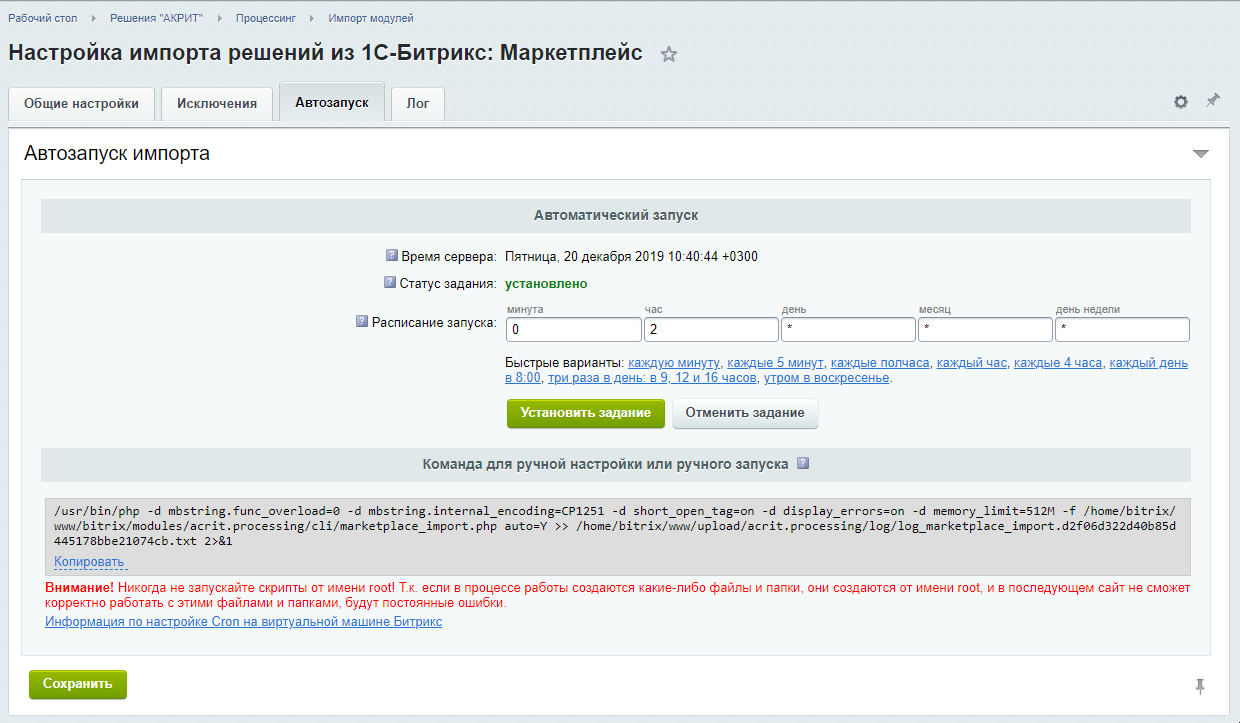1240x723 pixels.
Task: Click the pin icon near Сохранить button
Action: pyautogui.click(x=1200, y=686)
